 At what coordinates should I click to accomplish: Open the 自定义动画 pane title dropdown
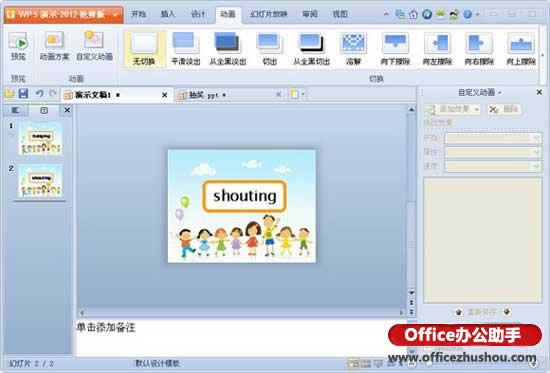[500, 93]
